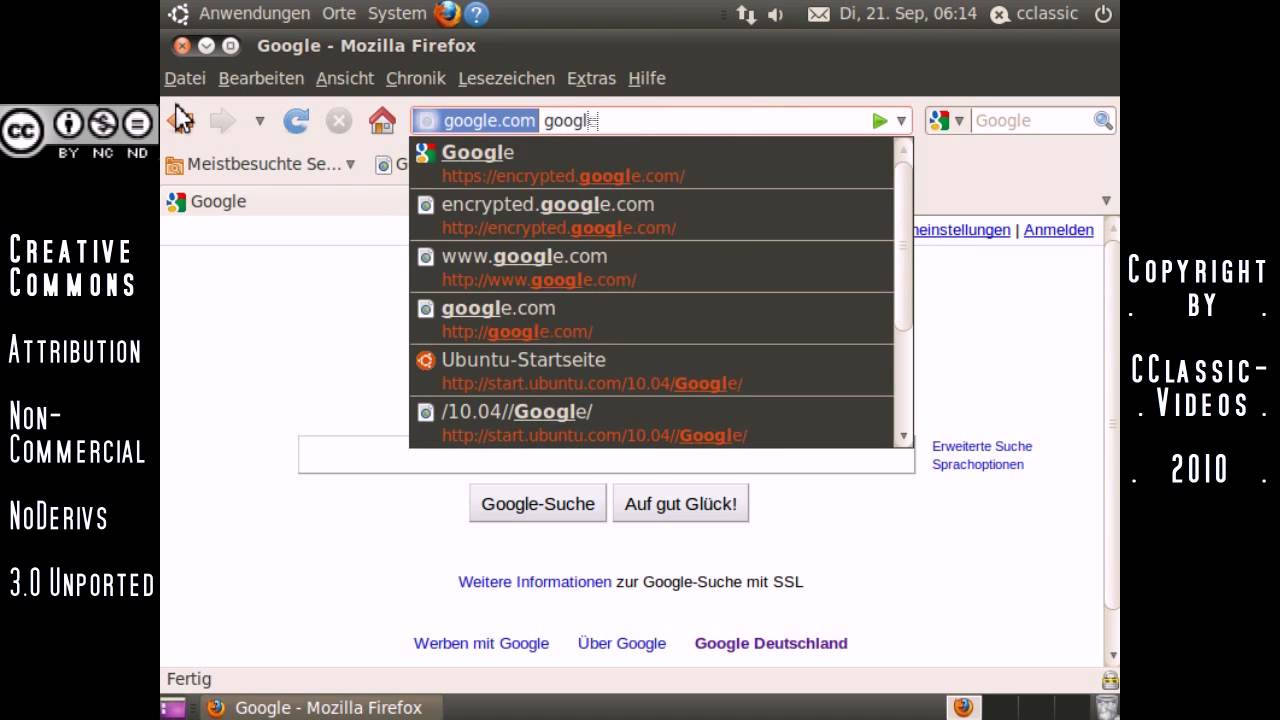Open the Google Deutschland link
This screenshot has height=720, width=1280.
pos(771,644)
